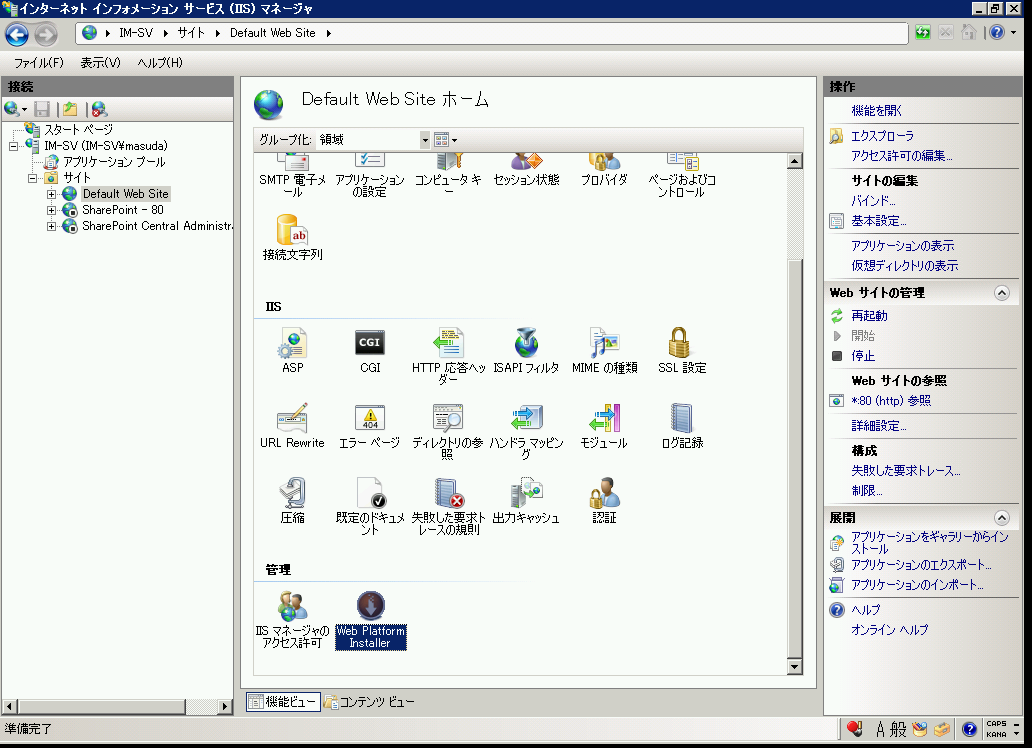This screenshot has width=1032, height=748.
Task: Click the features pane scroll-down arrow
Action: [795, 667]
